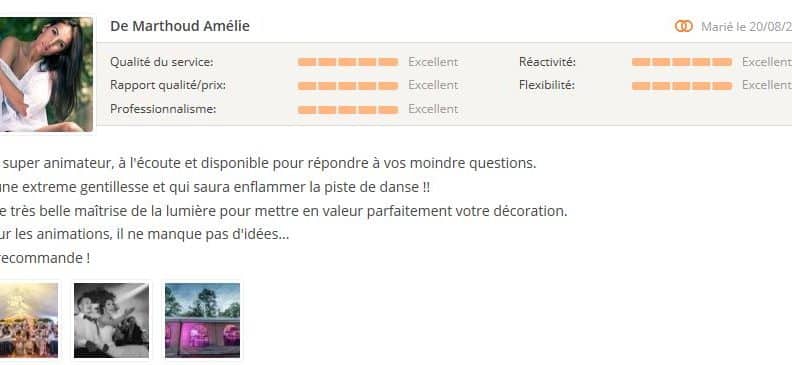
Task: Click the Rapport qualité/prix label
Action: click(x=168, y=85)
